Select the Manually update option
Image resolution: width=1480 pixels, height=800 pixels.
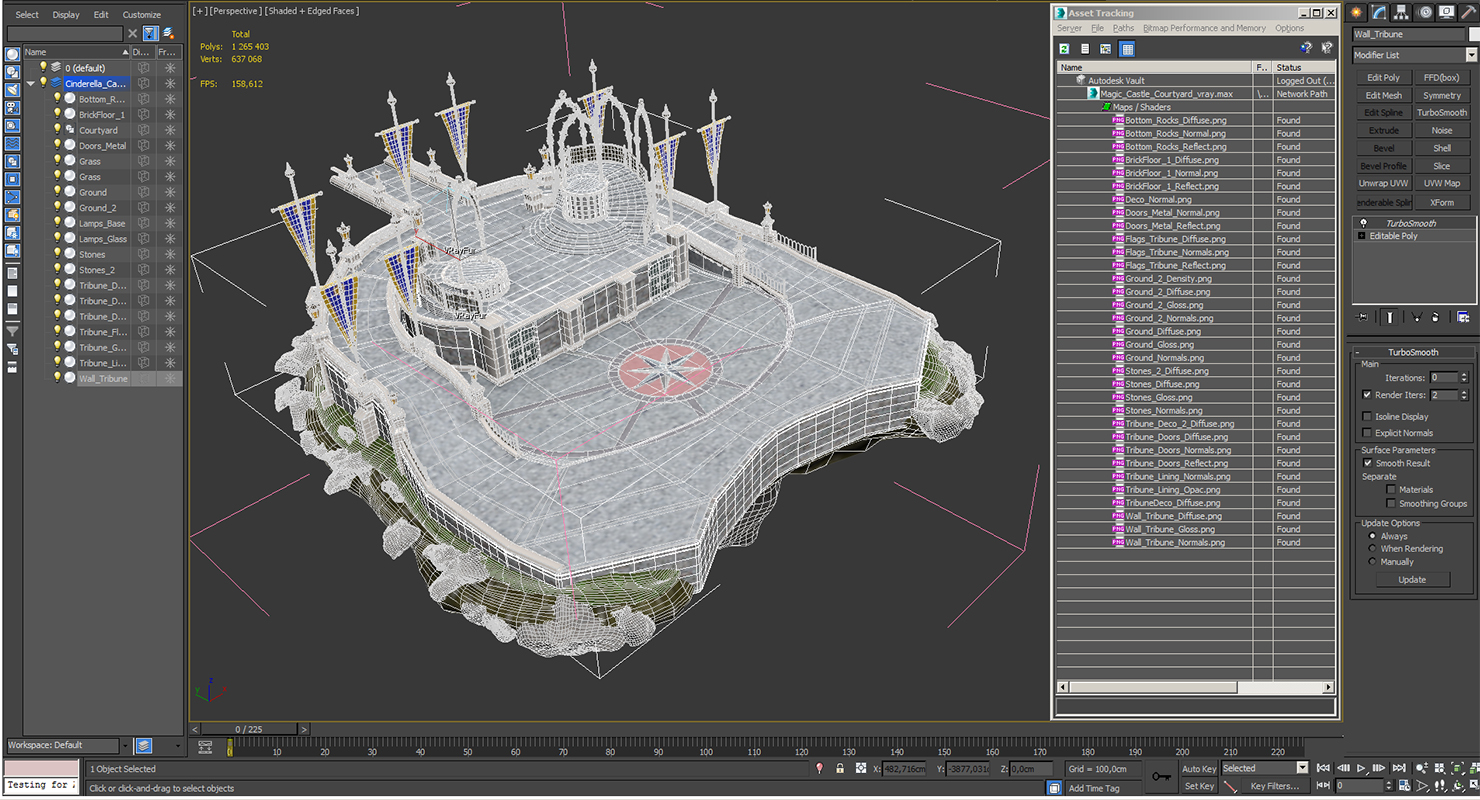[1371, 562]
